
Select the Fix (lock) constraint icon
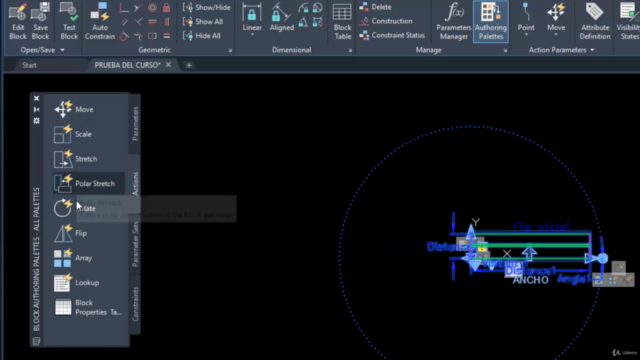(167, 8)
